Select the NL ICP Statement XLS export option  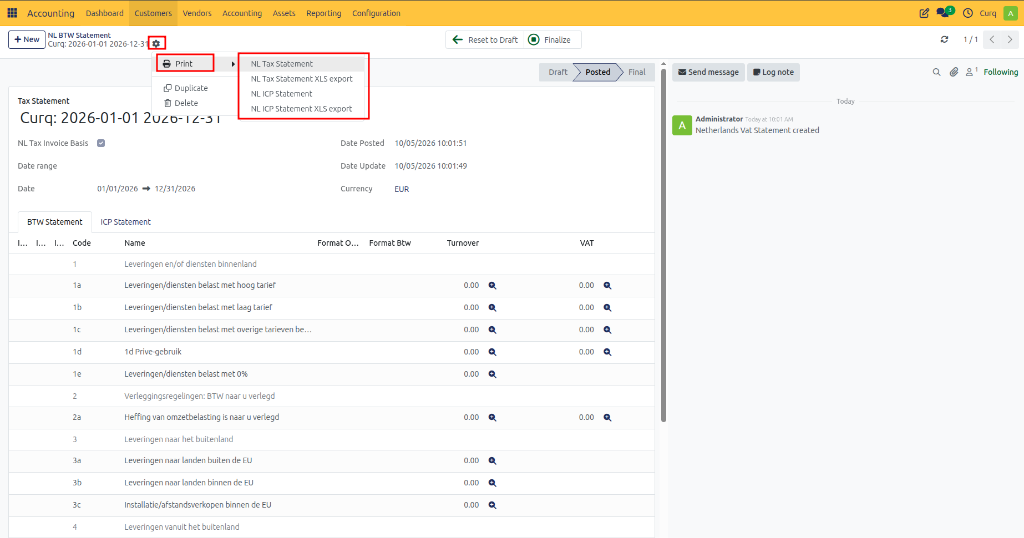click(302, 109)
